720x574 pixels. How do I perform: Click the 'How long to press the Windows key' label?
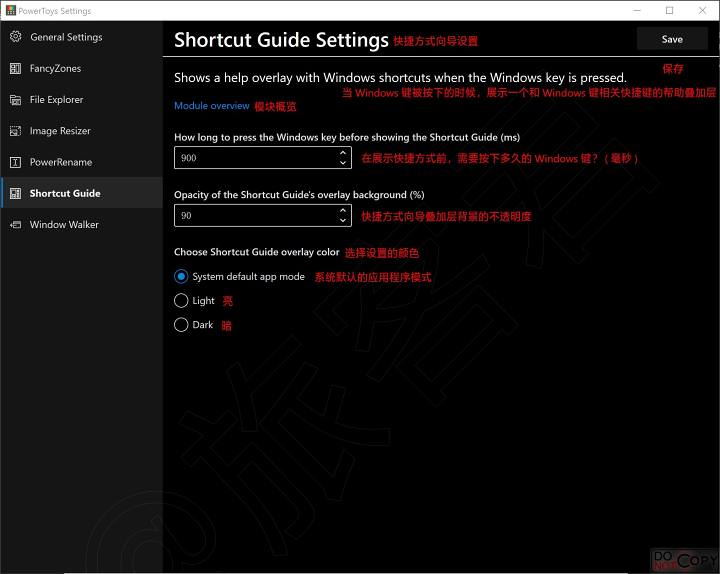click(x=347, y=137)
